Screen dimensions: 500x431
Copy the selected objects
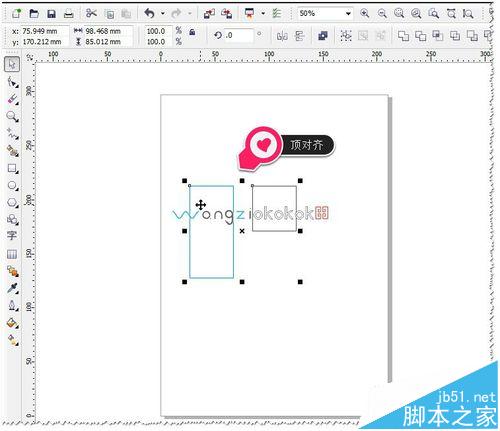coord(109,14)
